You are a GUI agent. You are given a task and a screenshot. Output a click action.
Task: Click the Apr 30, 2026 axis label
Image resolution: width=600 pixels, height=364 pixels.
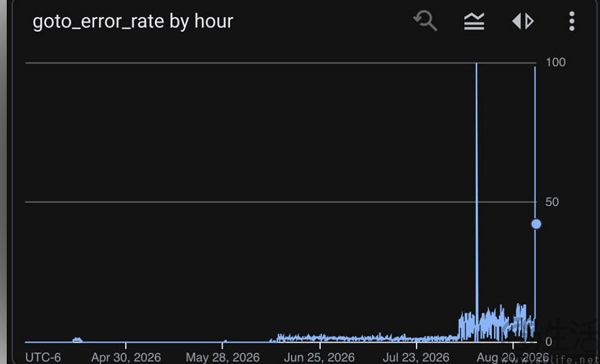coord(126,357)
